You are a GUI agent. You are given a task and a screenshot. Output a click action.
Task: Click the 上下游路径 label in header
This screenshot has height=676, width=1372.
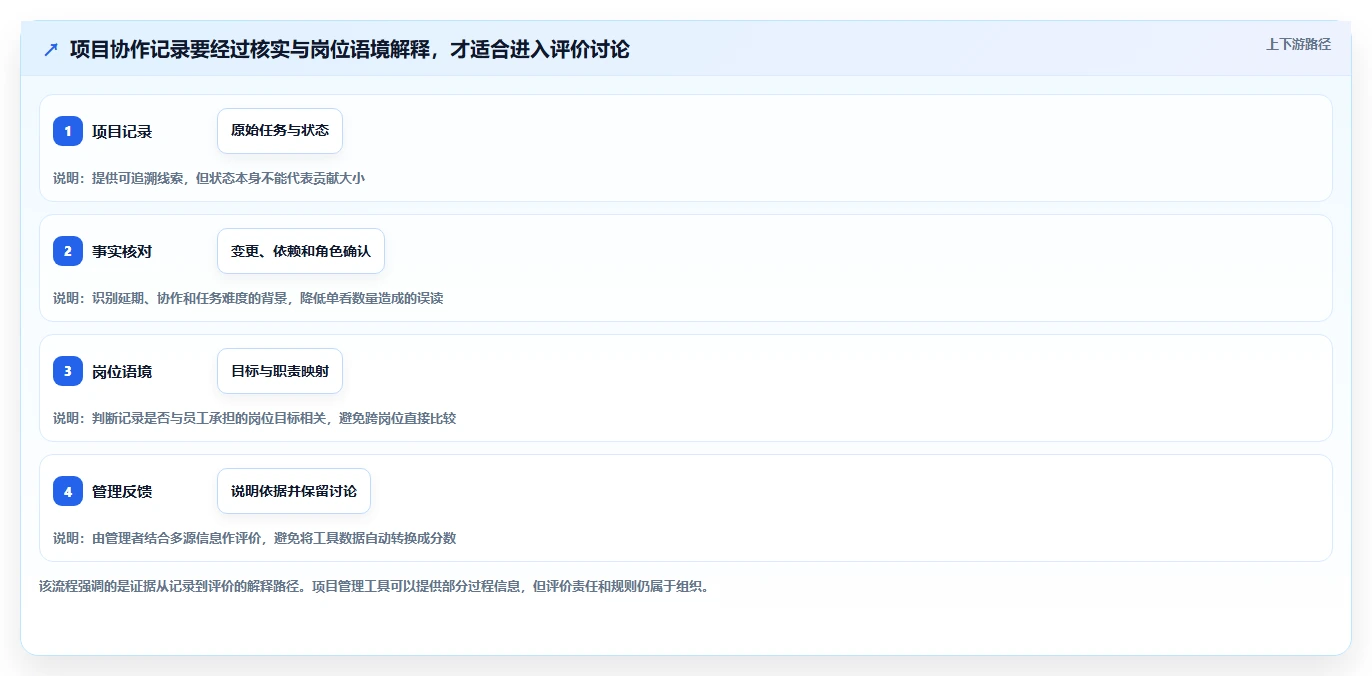[x=1298, y=44]
